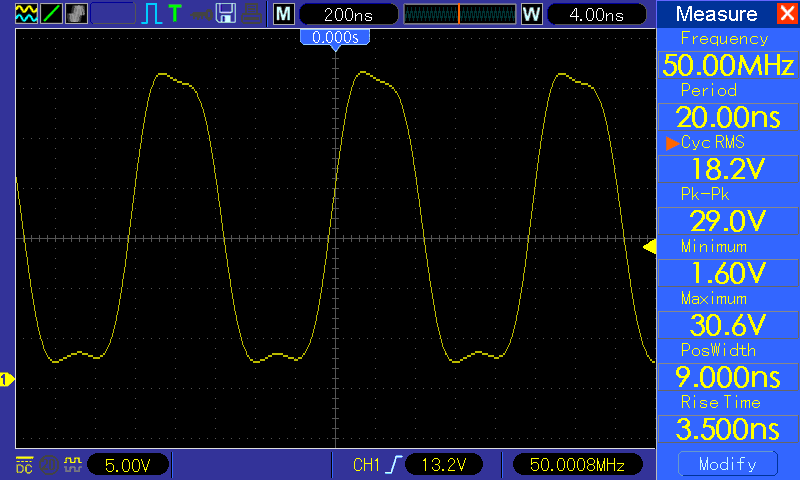Image resolution: width=800 pixels, height=480 pixels.
Task: Click the green T trigger icon
Action: 175,13
